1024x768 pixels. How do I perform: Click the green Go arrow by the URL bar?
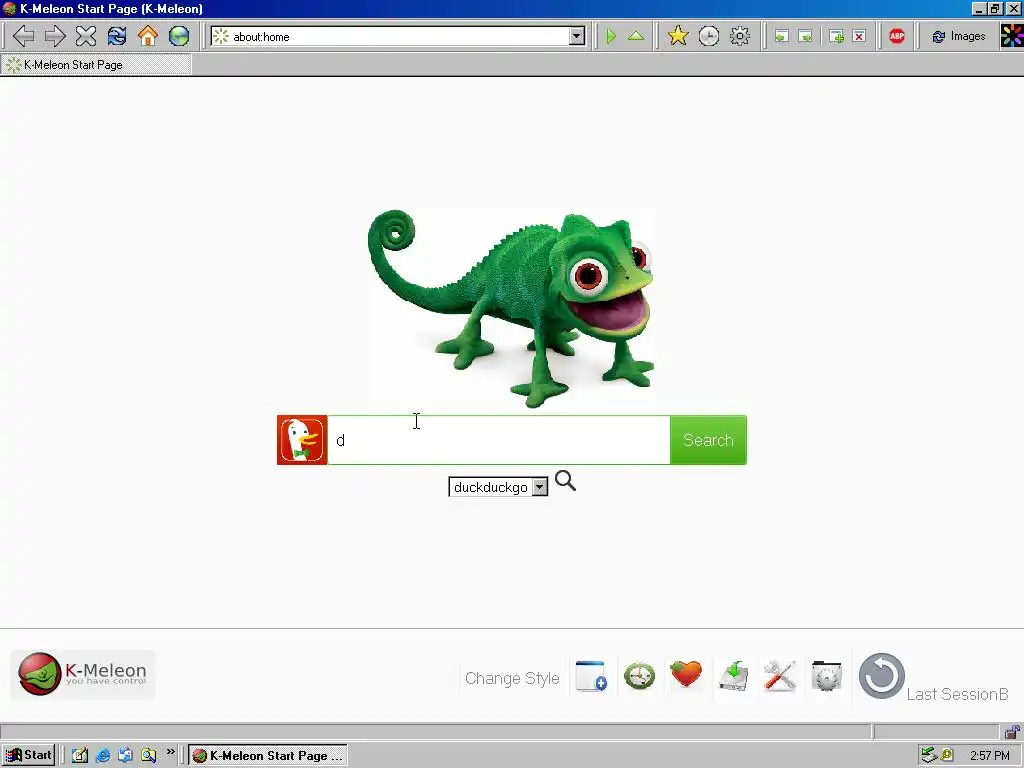(611, 36)
